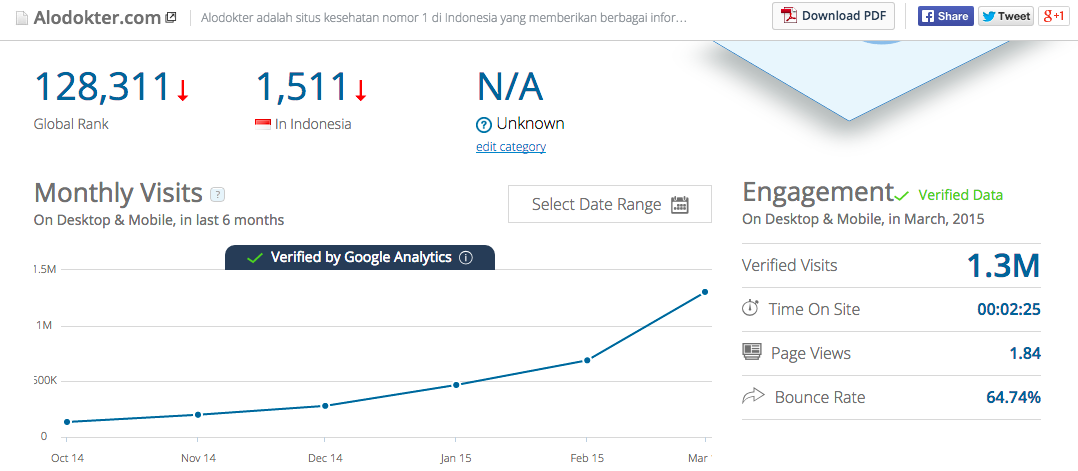Click the 1,511 Indonesia rank value
Screen dimensions: 1078x471
302,88
